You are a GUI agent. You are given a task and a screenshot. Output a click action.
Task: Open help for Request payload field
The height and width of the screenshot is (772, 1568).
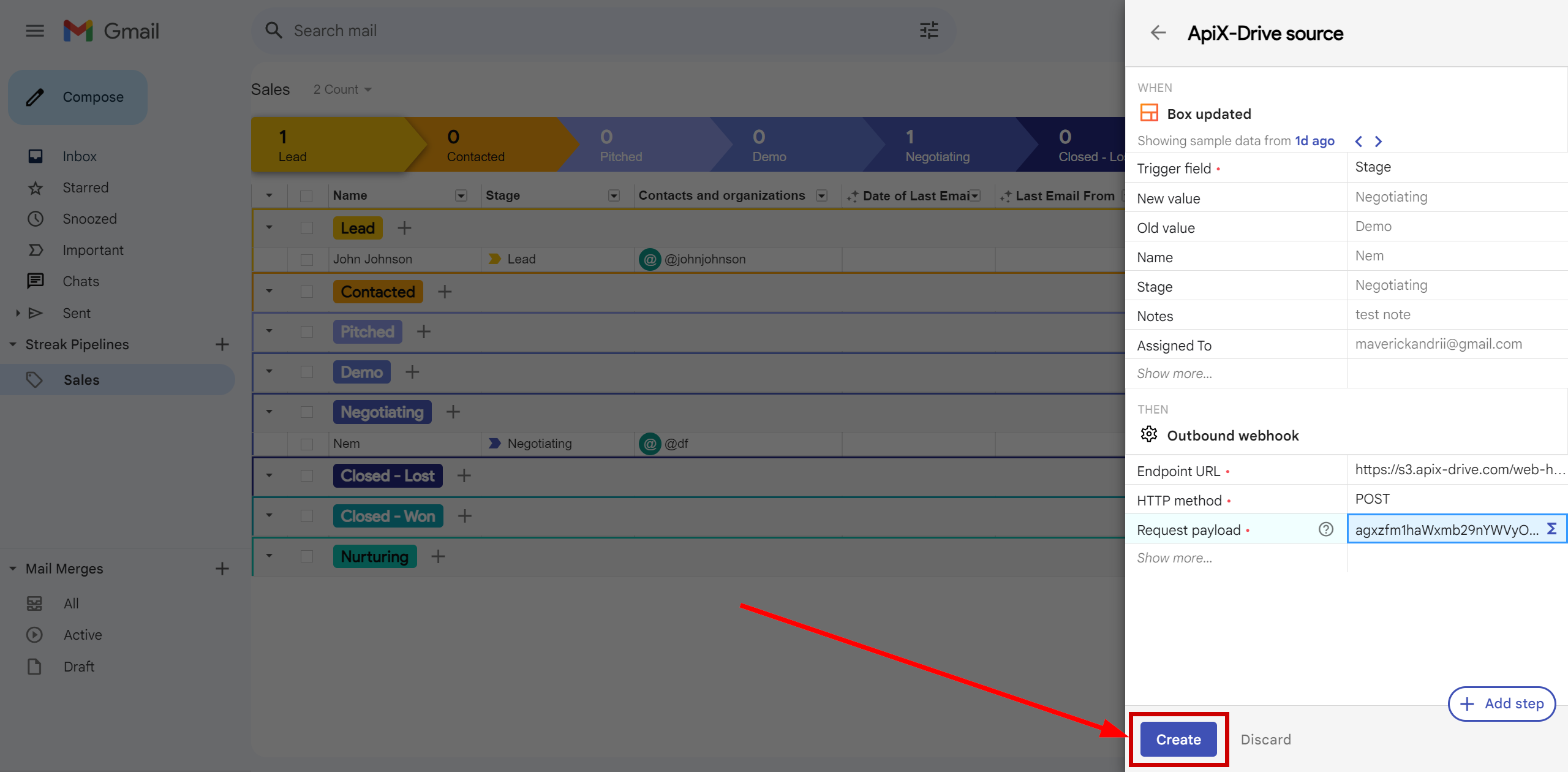click(1325, 529)
